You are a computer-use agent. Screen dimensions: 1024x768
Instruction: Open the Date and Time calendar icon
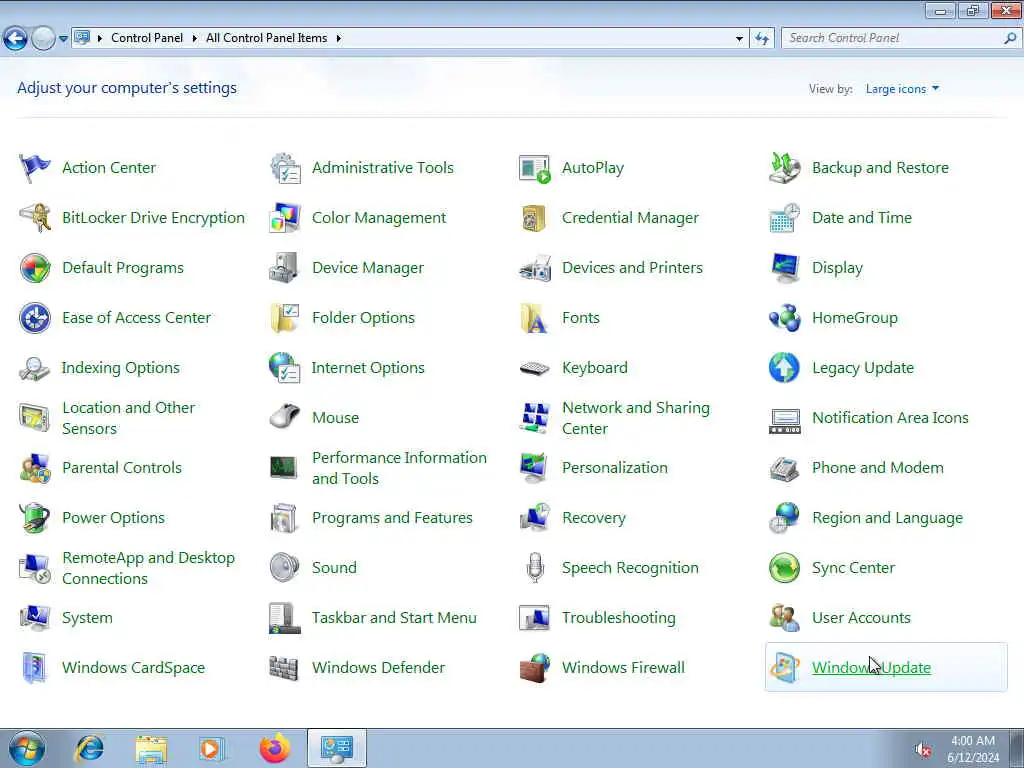[785, 217]
